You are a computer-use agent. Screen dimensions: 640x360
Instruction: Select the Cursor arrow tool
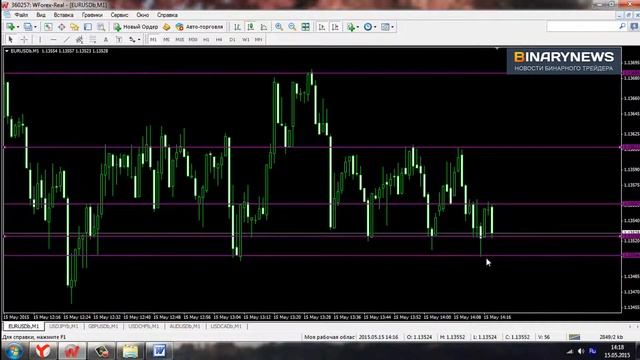coord(11,40)
